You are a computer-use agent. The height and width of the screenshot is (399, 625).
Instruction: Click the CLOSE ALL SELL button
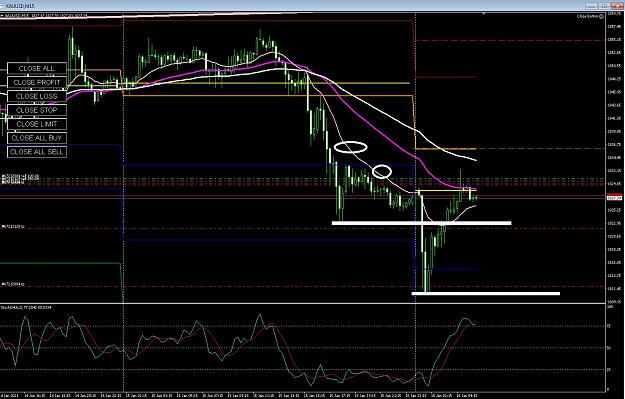point(37,152)
